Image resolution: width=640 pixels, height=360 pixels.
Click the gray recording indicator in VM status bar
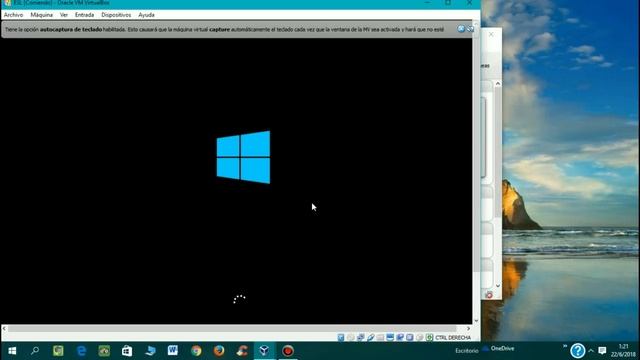pyautogui.click(x=420, y=338)
